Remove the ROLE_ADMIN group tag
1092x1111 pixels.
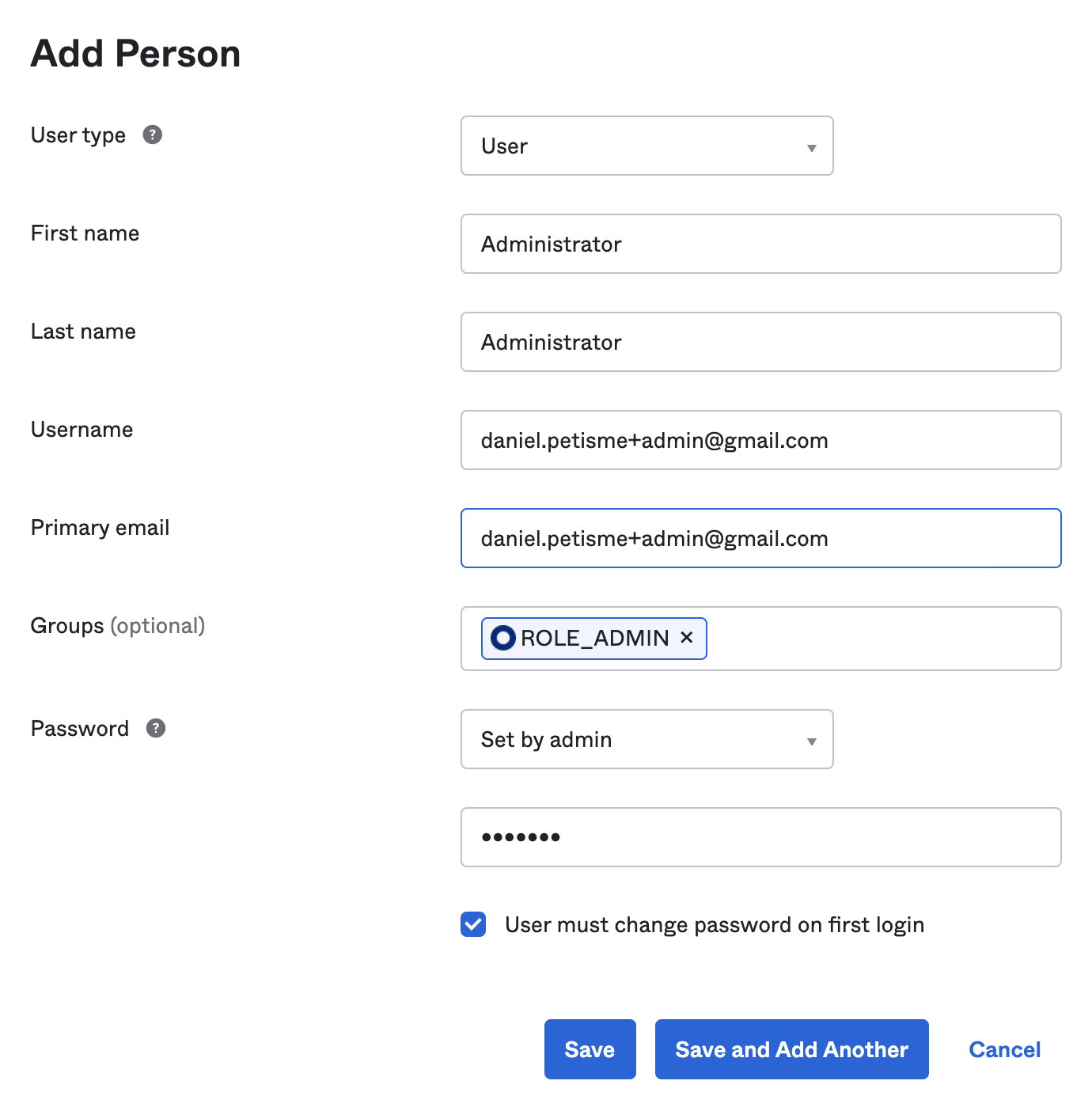(x=687, y=637)
